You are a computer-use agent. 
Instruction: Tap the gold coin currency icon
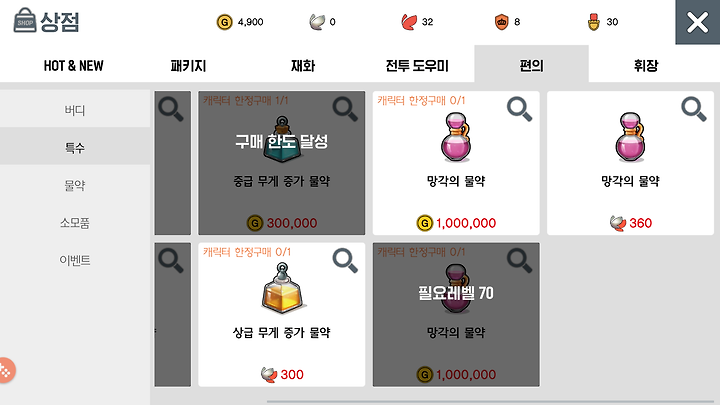coord(225,22)
